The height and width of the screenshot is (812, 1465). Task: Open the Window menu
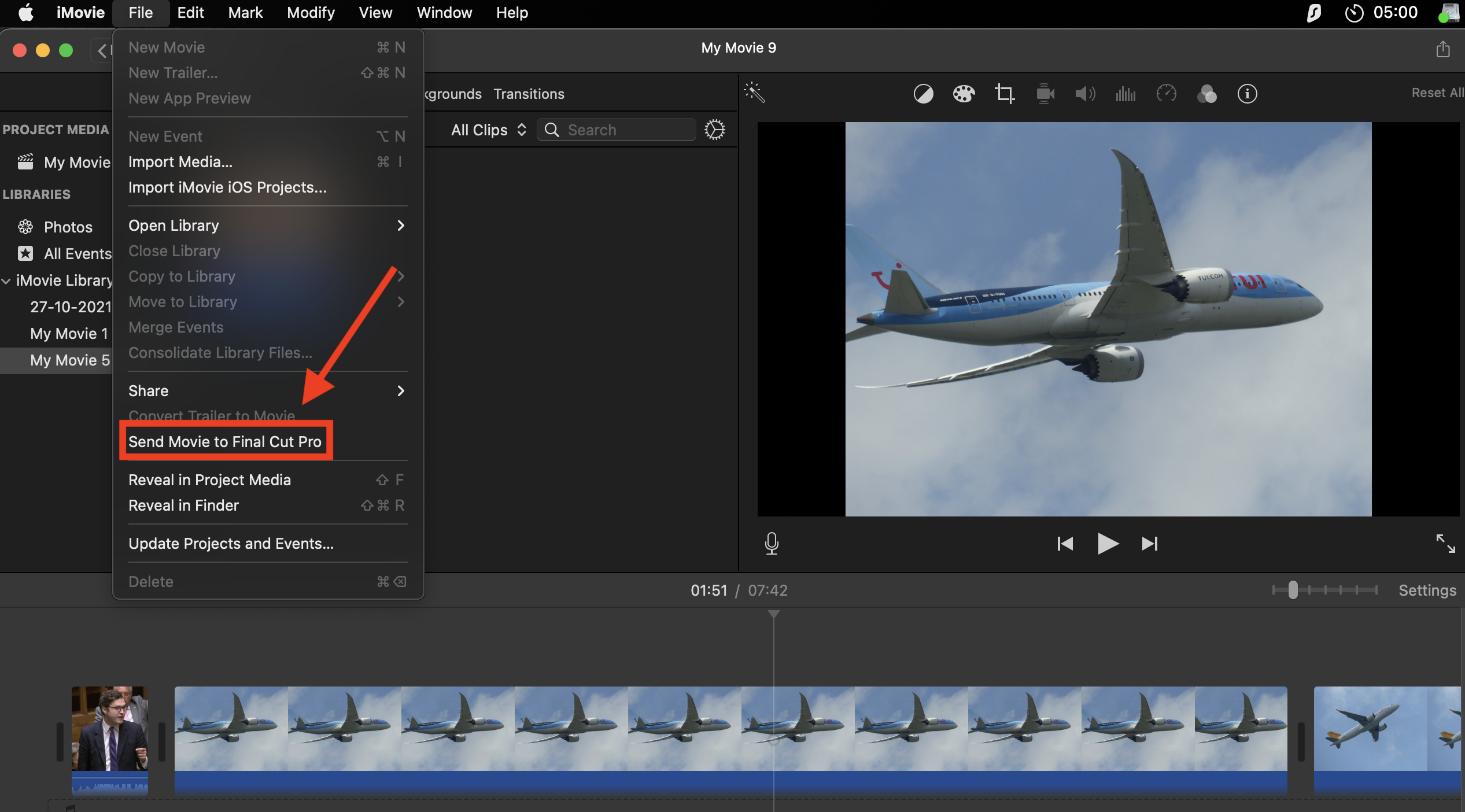click(x=444, y=12)
